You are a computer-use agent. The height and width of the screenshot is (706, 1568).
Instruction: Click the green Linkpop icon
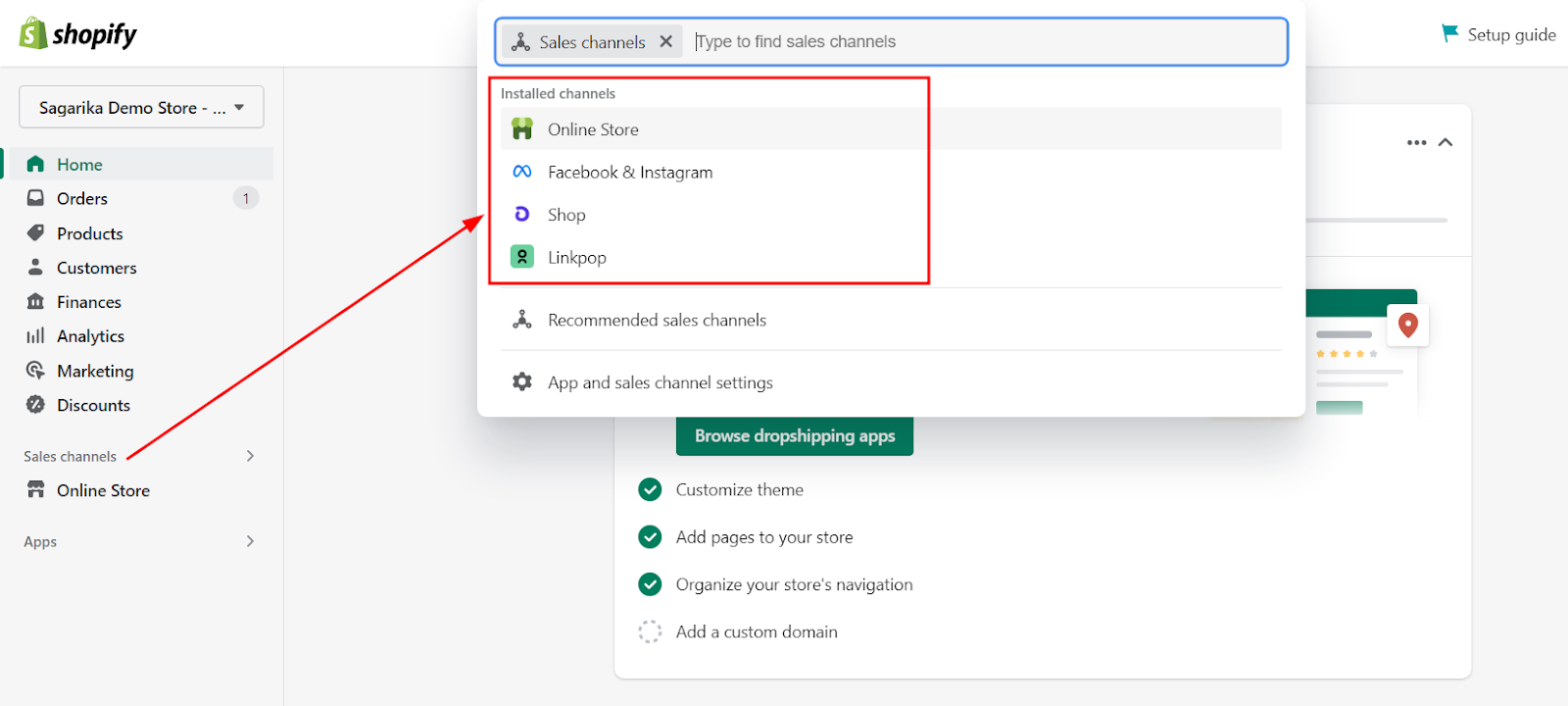pos(522,257)
